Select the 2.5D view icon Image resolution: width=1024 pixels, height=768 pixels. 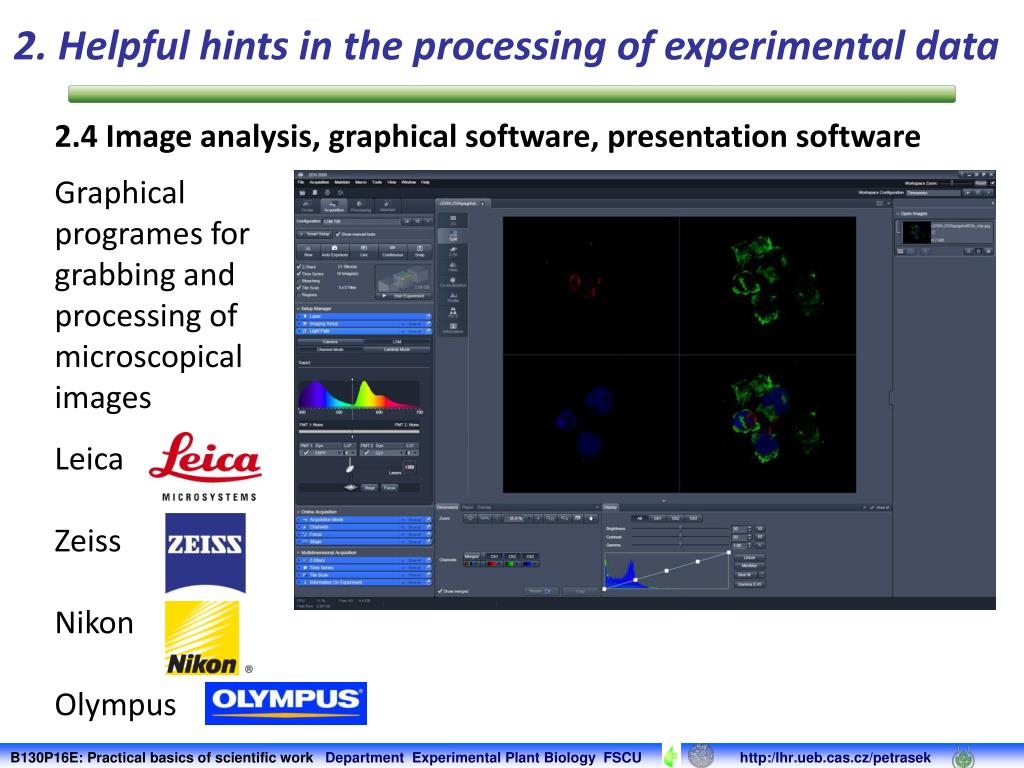[x=453, y=251]
